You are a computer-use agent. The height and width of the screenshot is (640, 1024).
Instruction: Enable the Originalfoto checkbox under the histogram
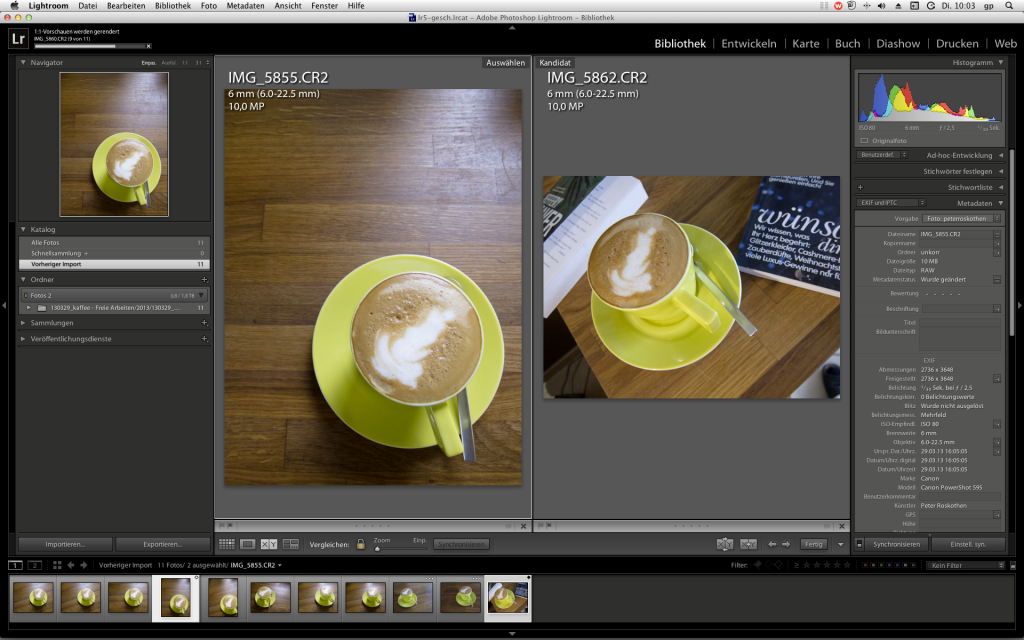(x=862, y=140)
